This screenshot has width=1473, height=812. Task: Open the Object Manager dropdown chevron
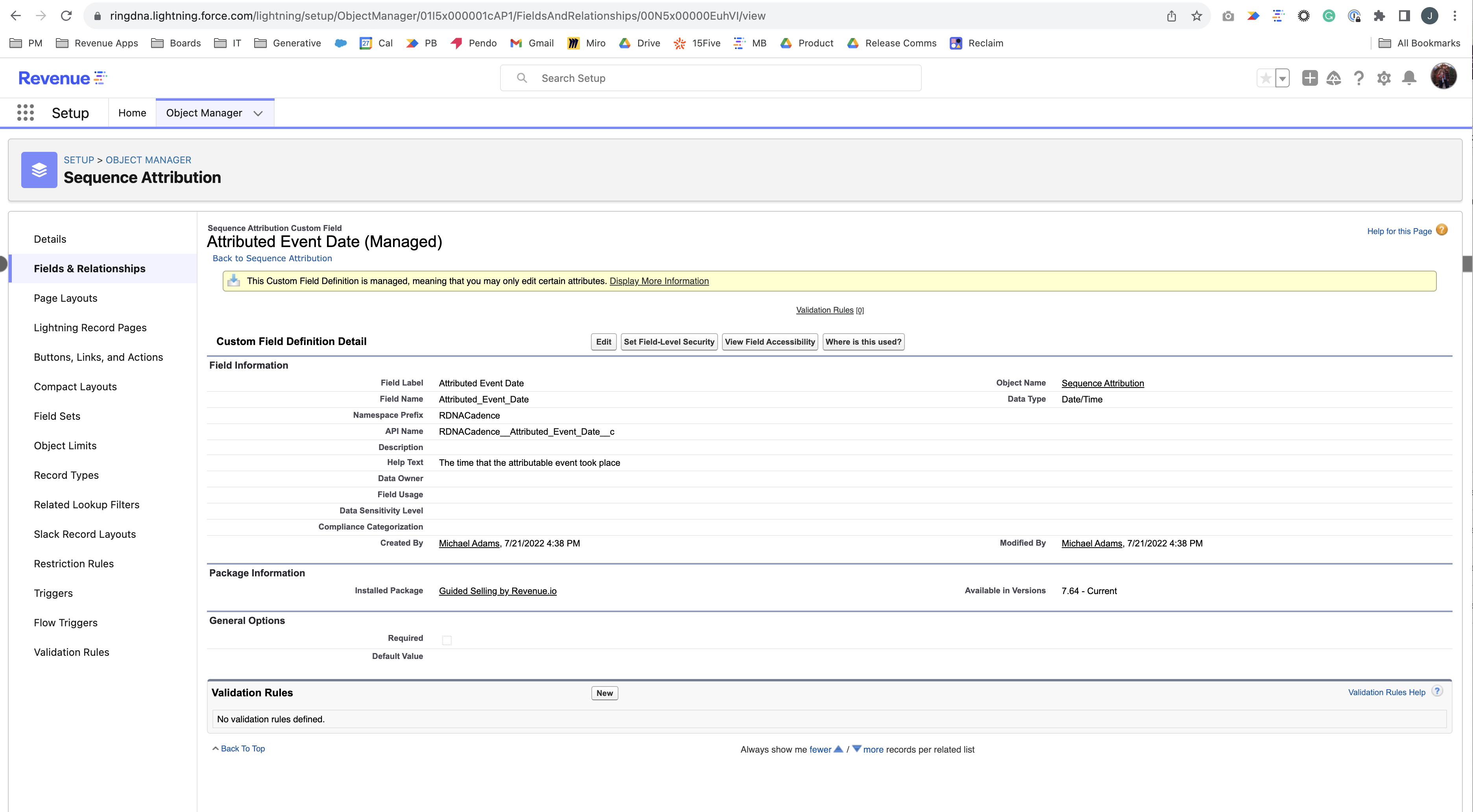click(258, 113)
